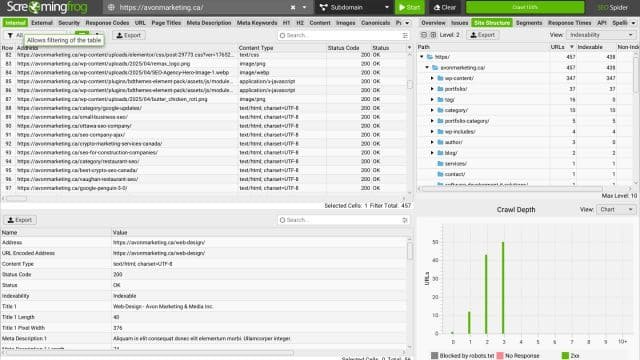
Task: Expand the category/ folder
Action: 432,110
